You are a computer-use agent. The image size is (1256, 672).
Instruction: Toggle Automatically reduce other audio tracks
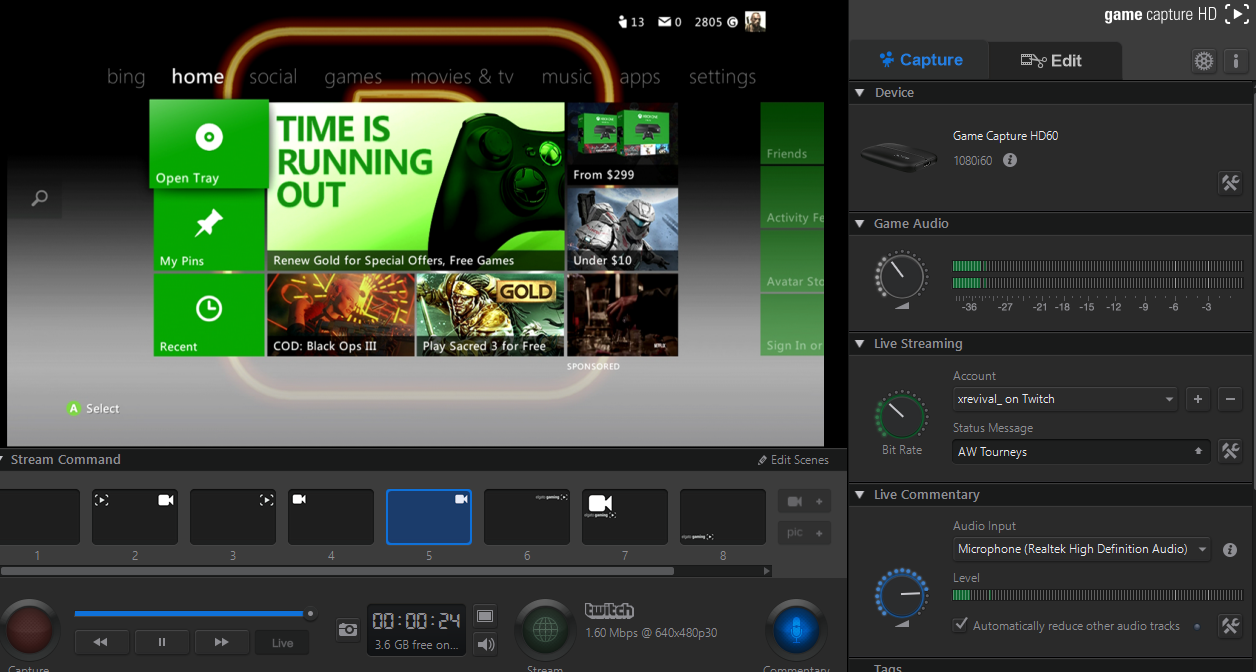961,625
